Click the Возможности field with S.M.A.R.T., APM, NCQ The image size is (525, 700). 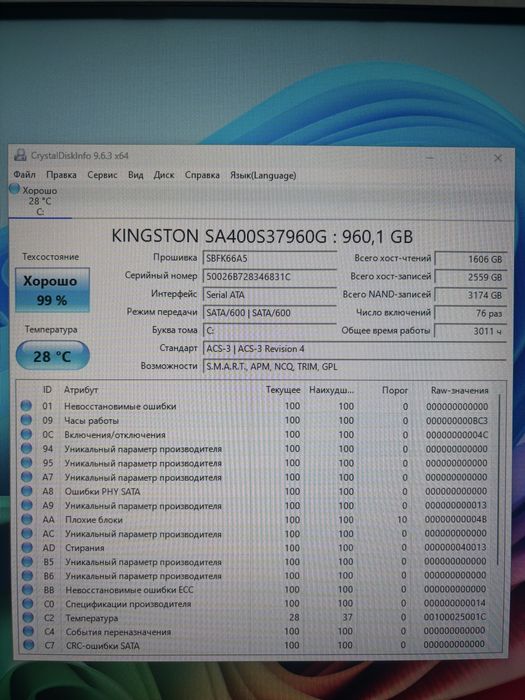point(354,367)
